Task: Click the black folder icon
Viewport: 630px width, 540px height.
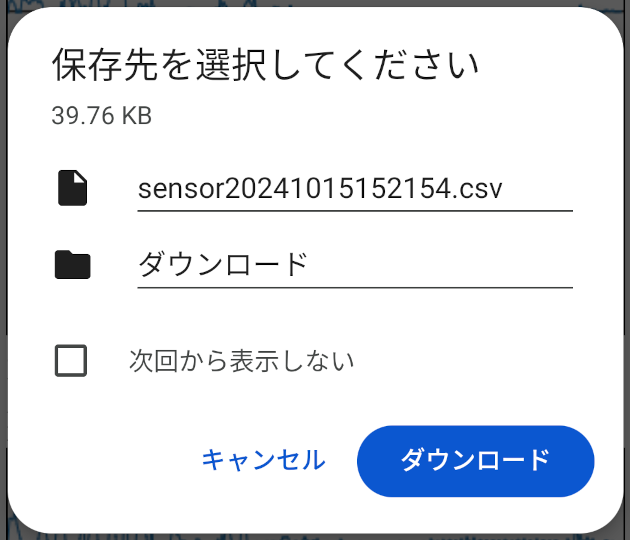Action: click(72, 265)
